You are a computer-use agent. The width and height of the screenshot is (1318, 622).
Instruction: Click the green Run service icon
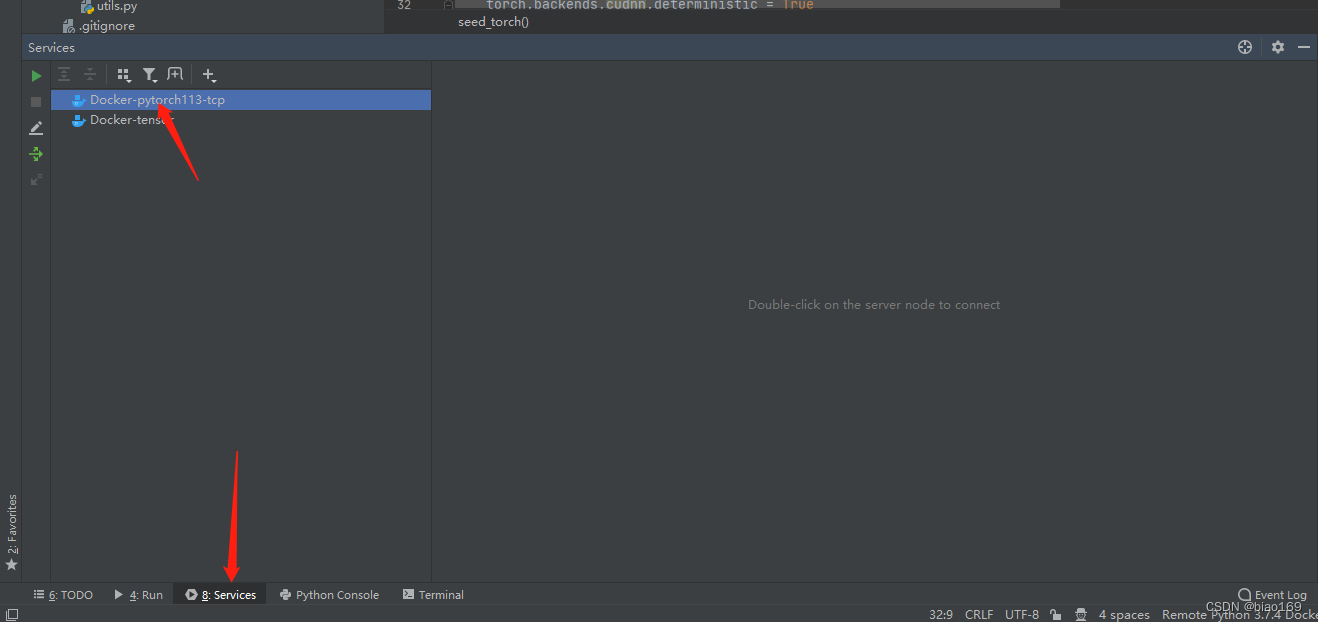point(36,75)
